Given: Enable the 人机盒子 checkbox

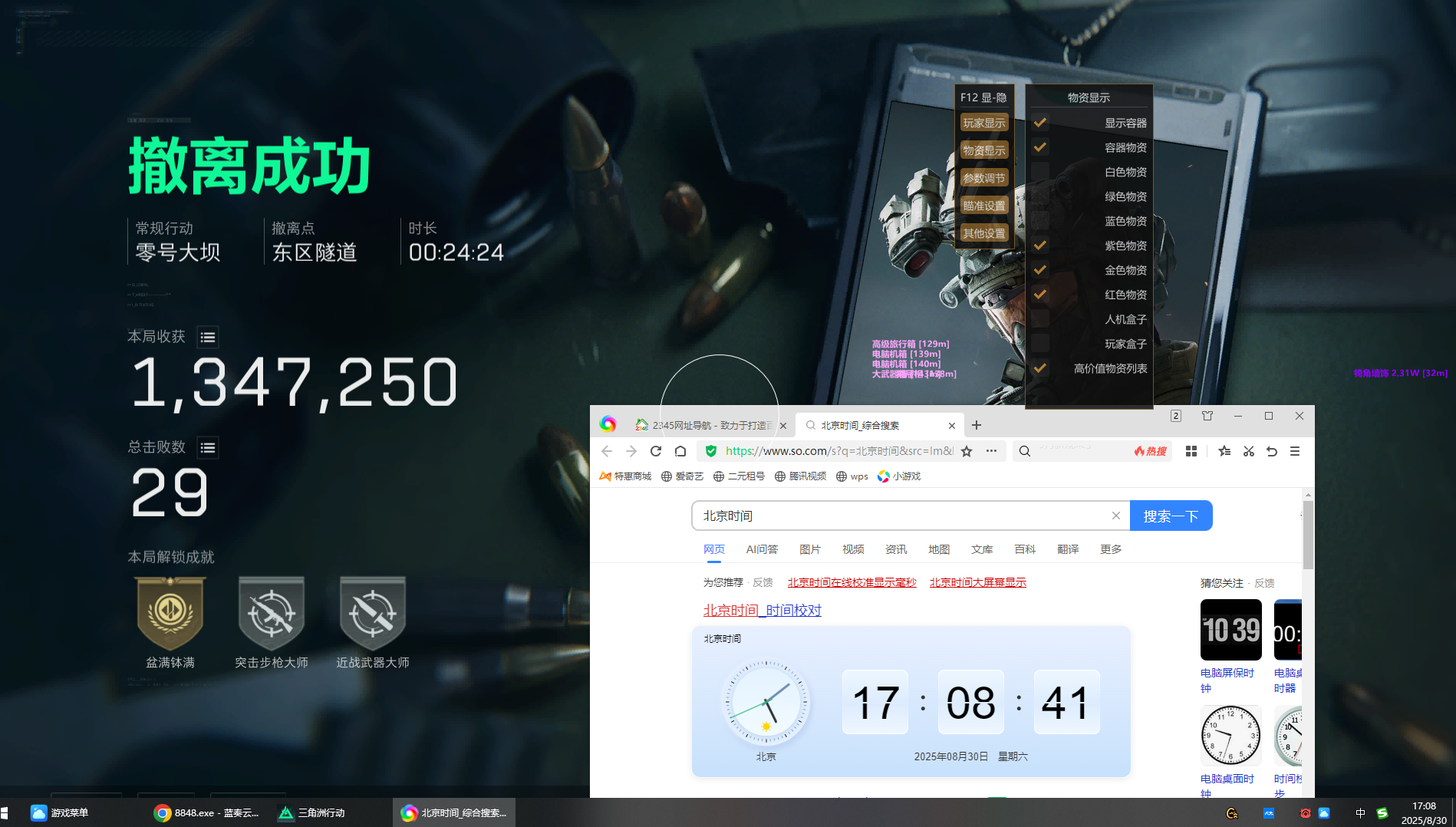Looking at the screenshot, I should tap(1040, 318).
